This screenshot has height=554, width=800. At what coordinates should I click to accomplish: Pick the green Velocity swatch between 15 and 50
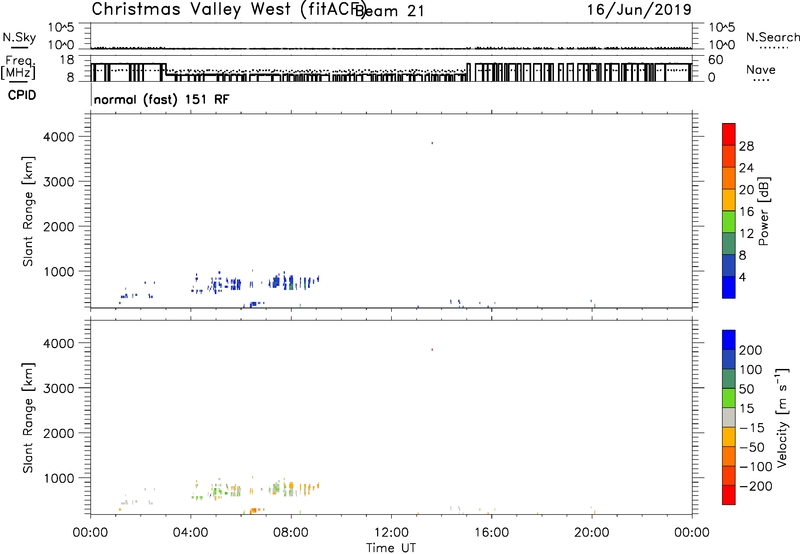coord(729,398)
